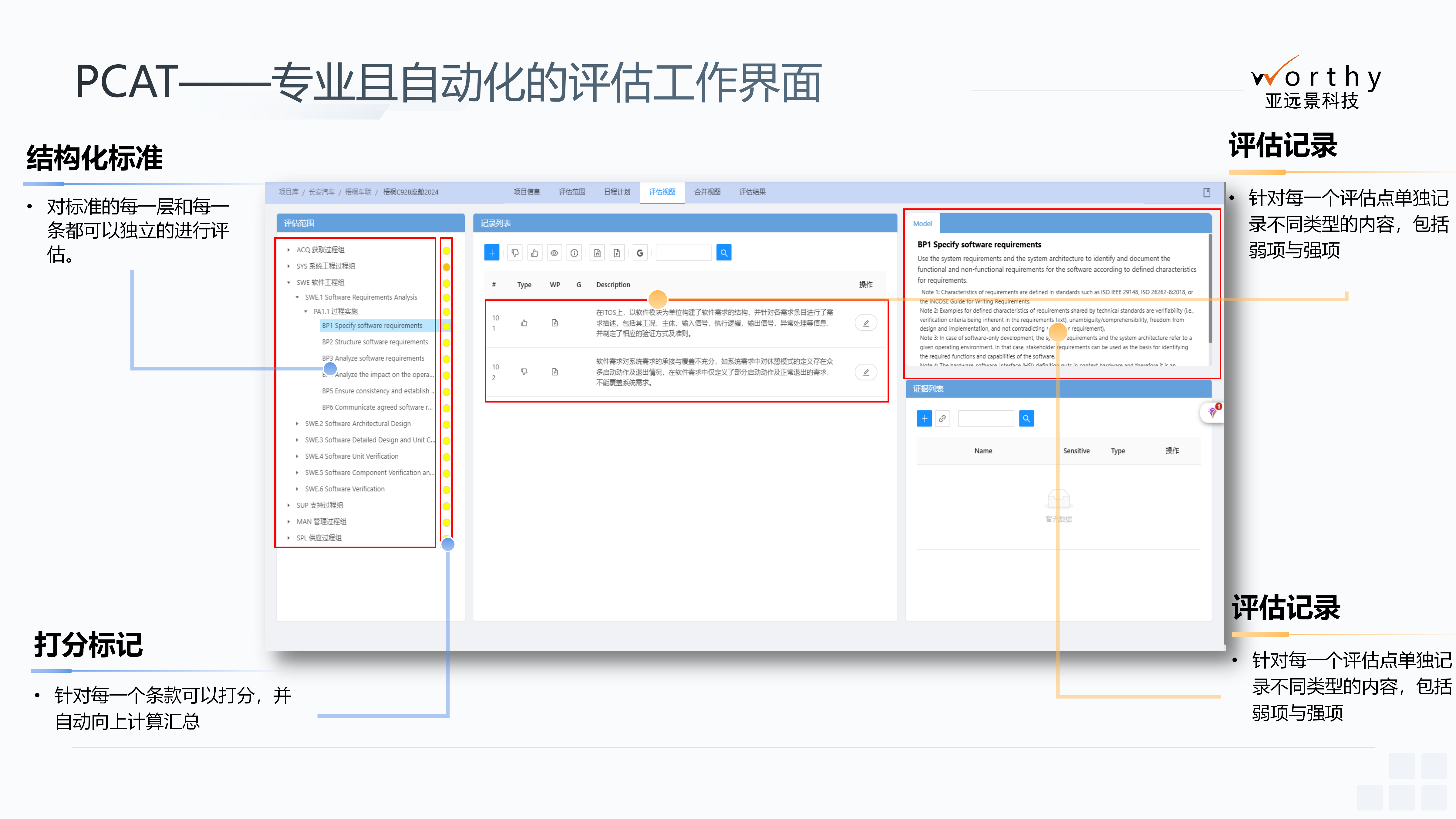This screenshot has height=819, width=1456.
Task: Open the 合并视图 tab
Action: coord(708,192)
